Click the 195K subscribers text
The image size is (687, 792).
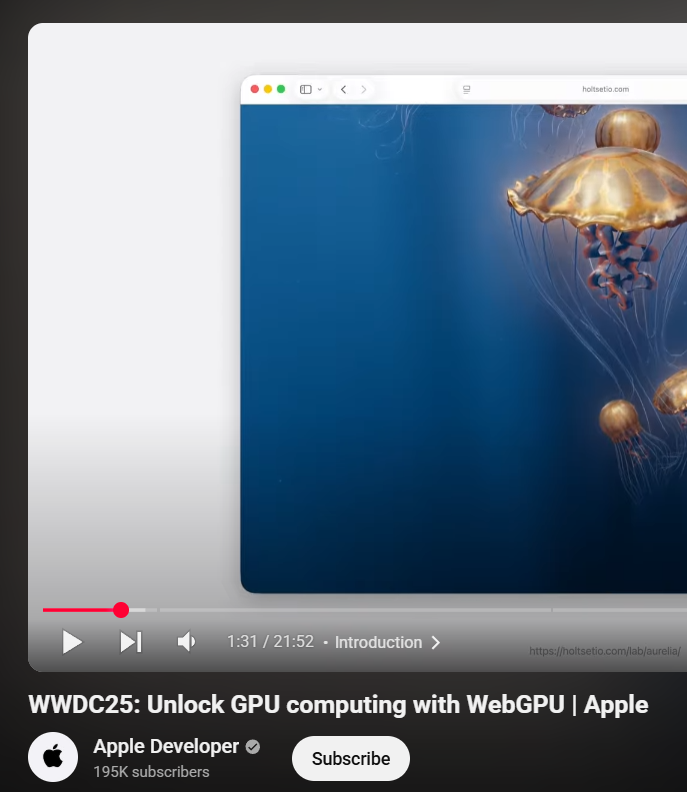(151, 772)
